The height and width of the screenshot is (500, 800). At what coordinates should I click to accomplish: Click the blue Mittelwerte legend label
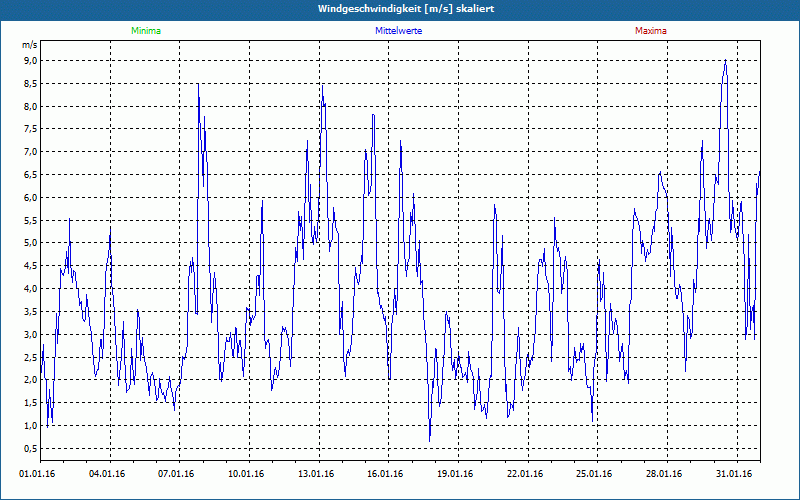[398, 31]
